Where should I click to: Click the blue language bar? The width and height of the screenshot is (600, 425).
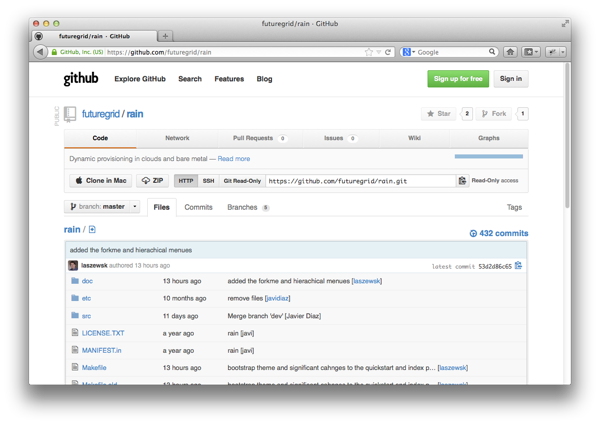pyautogui.click(x=489, y=156)
